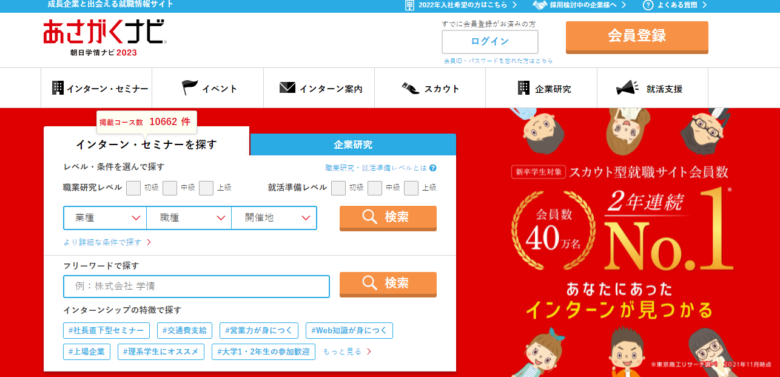This screenshot has width=780, height=377.
Task: Open the イベント menu item
Action: coord(208,88)
